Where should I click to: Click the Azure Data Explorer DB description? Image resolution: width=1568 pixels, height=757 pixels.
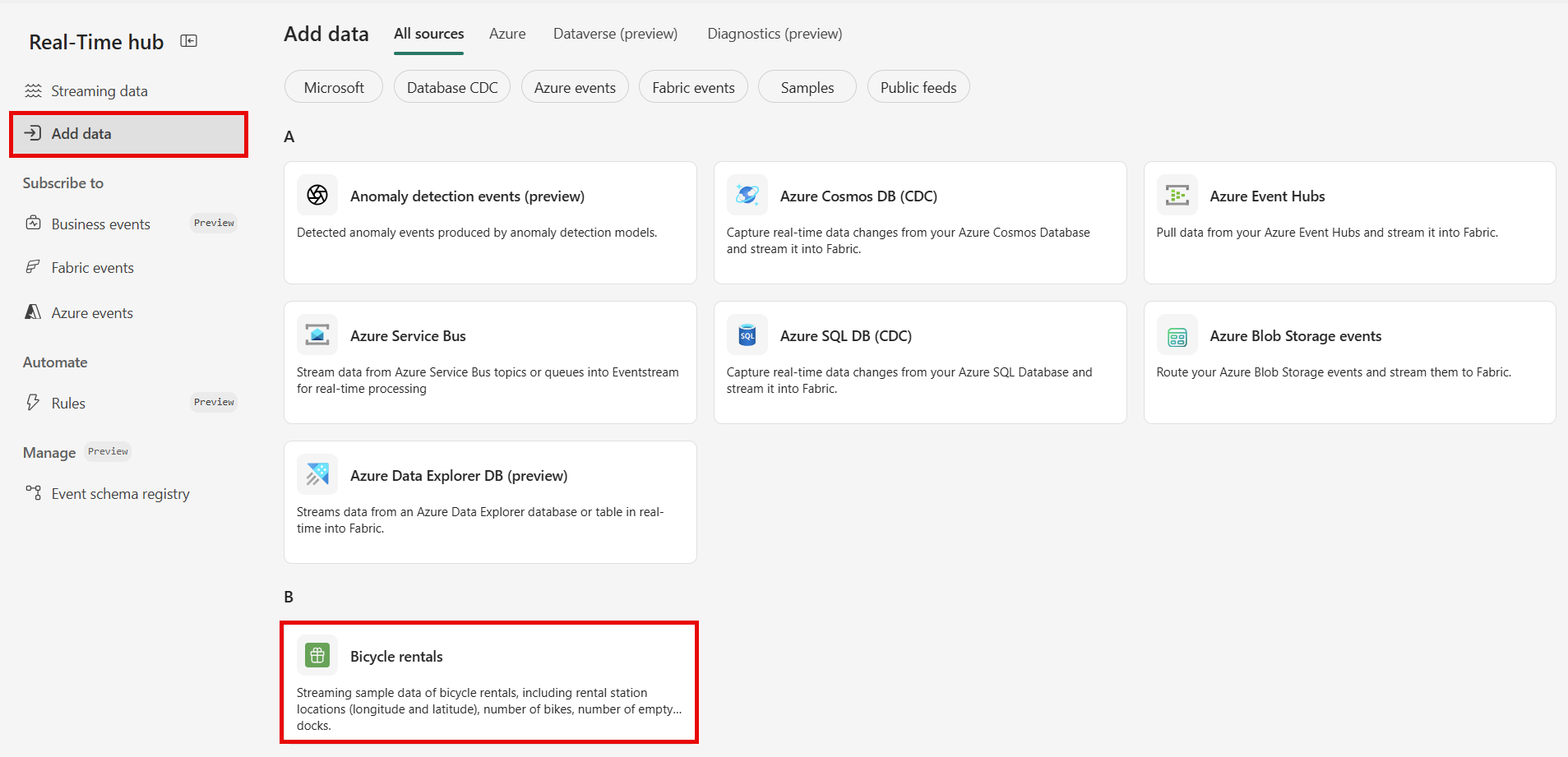tap(480, 520)
